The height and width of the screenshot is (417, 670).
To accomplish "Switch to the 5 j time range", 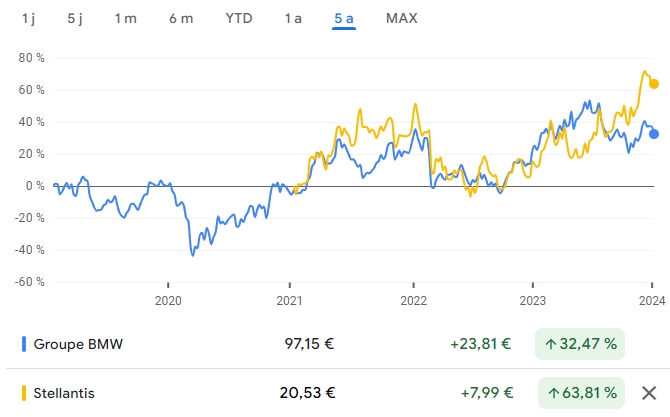I will (76, 18).
